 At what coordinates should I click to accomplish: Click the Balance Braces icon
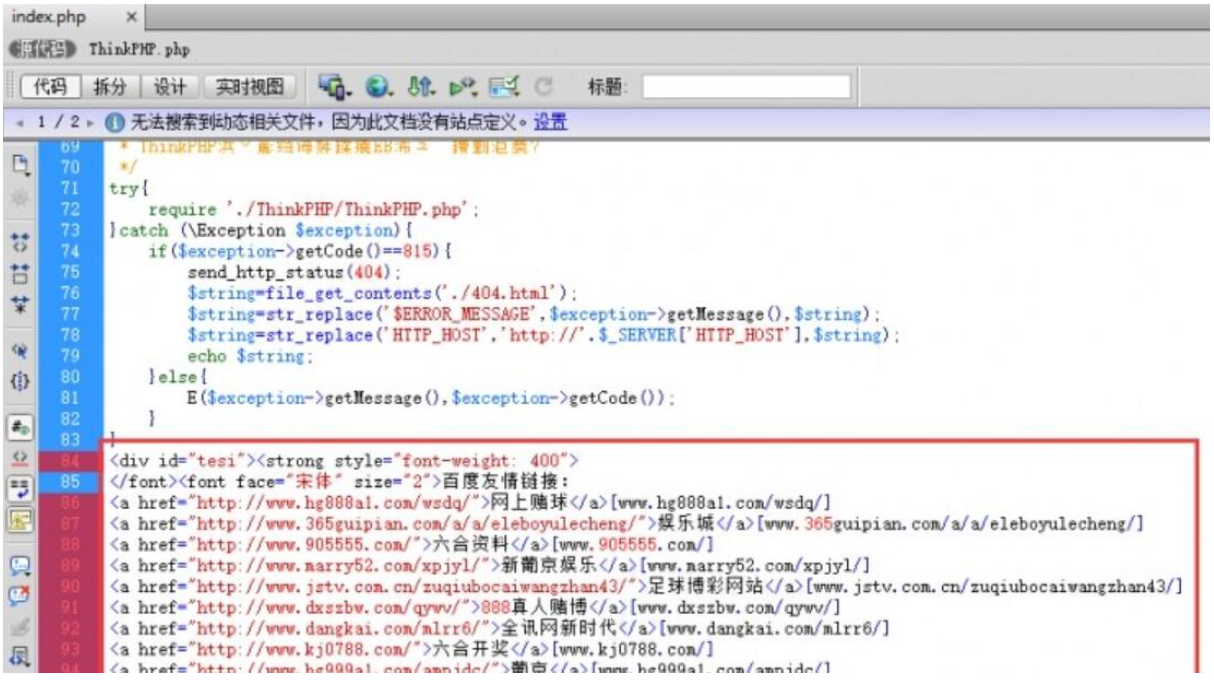pyautogui.click(x=18, y=379)
